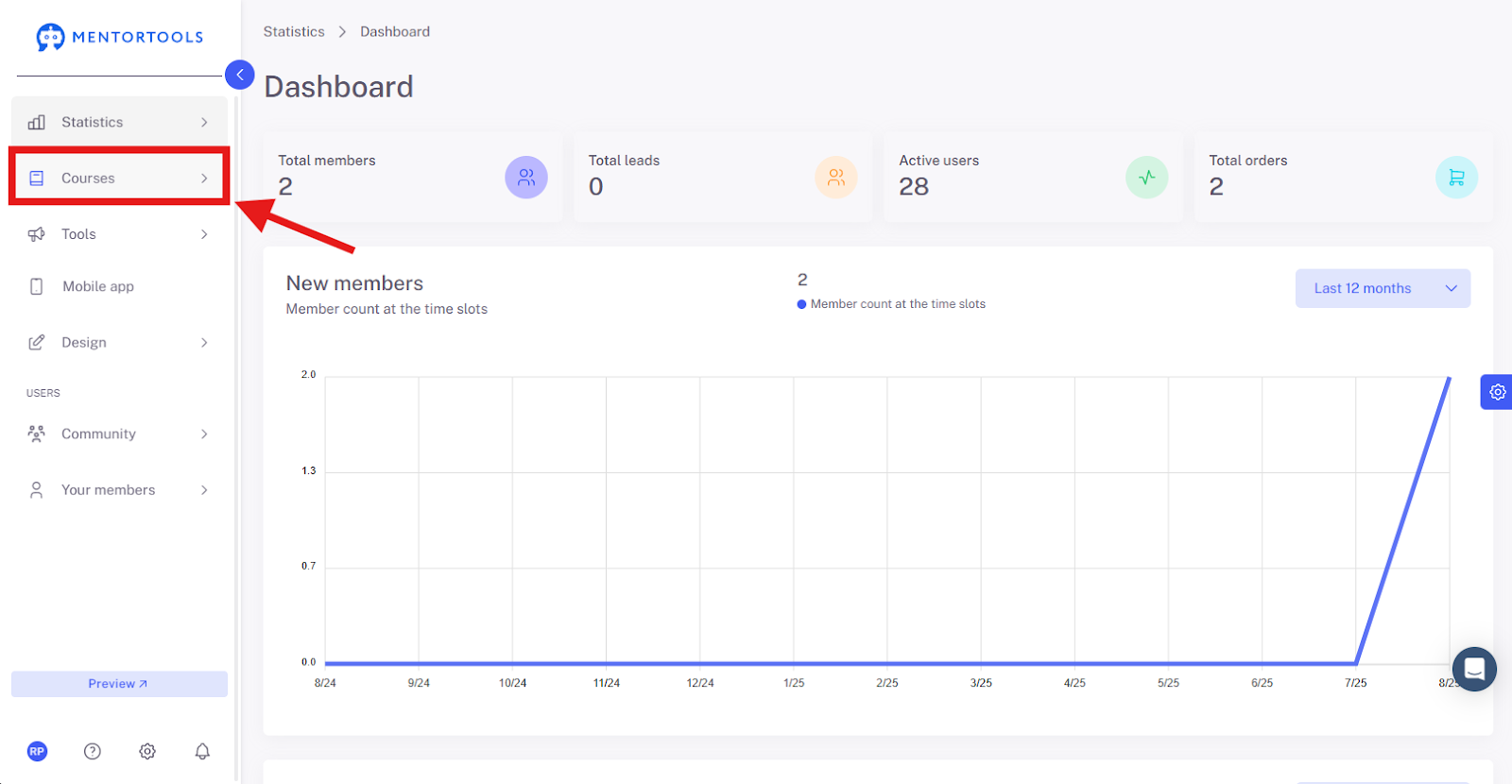Click the Total orders cart icon
The width and height of the screenshot is (1512, 784).
1456,178
